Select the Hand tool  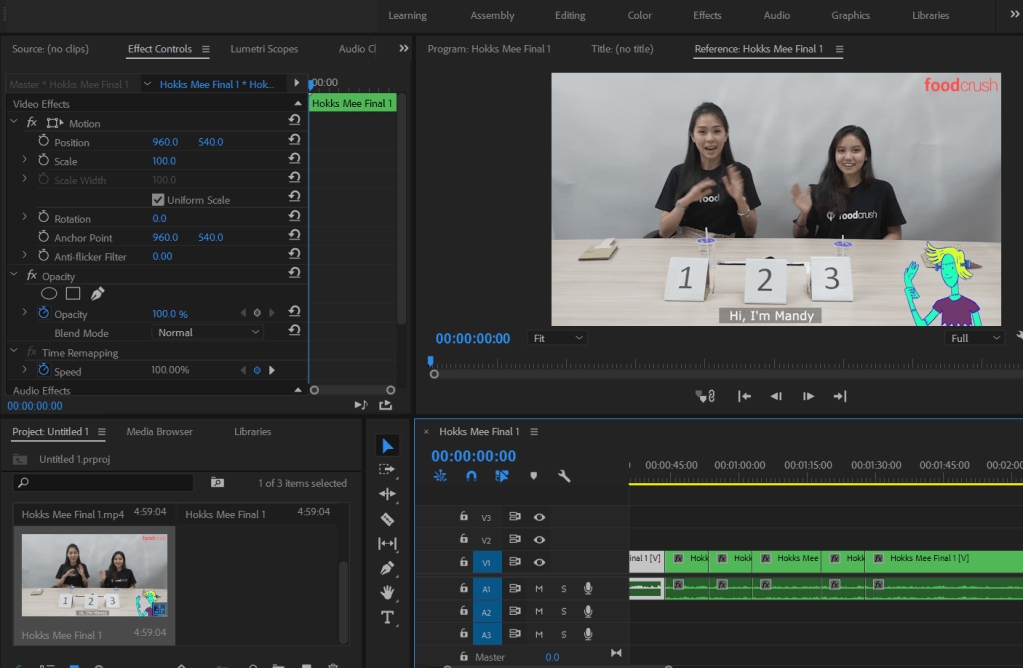pyautogui.click(x=388, y=592)
